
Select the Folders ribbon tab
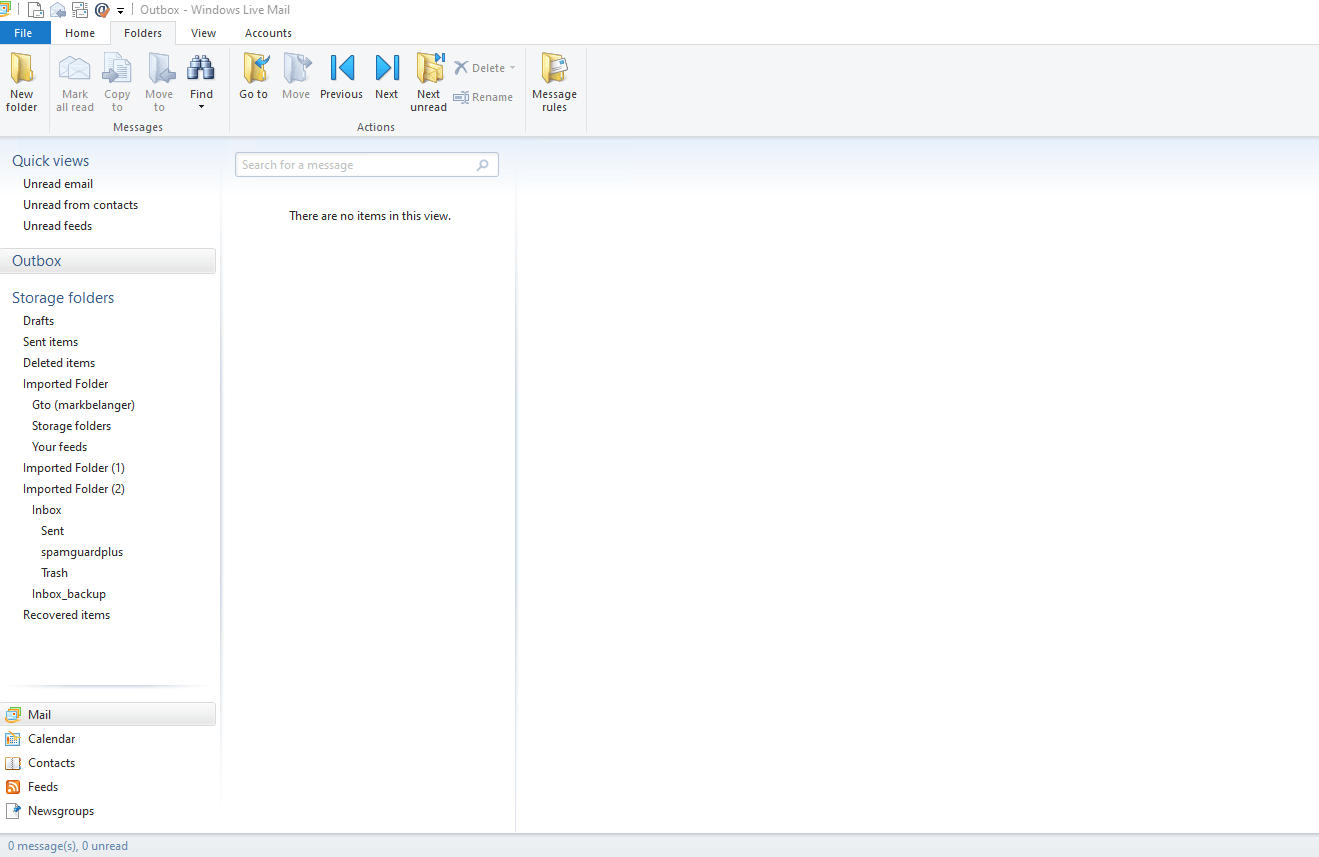point(143,33)
